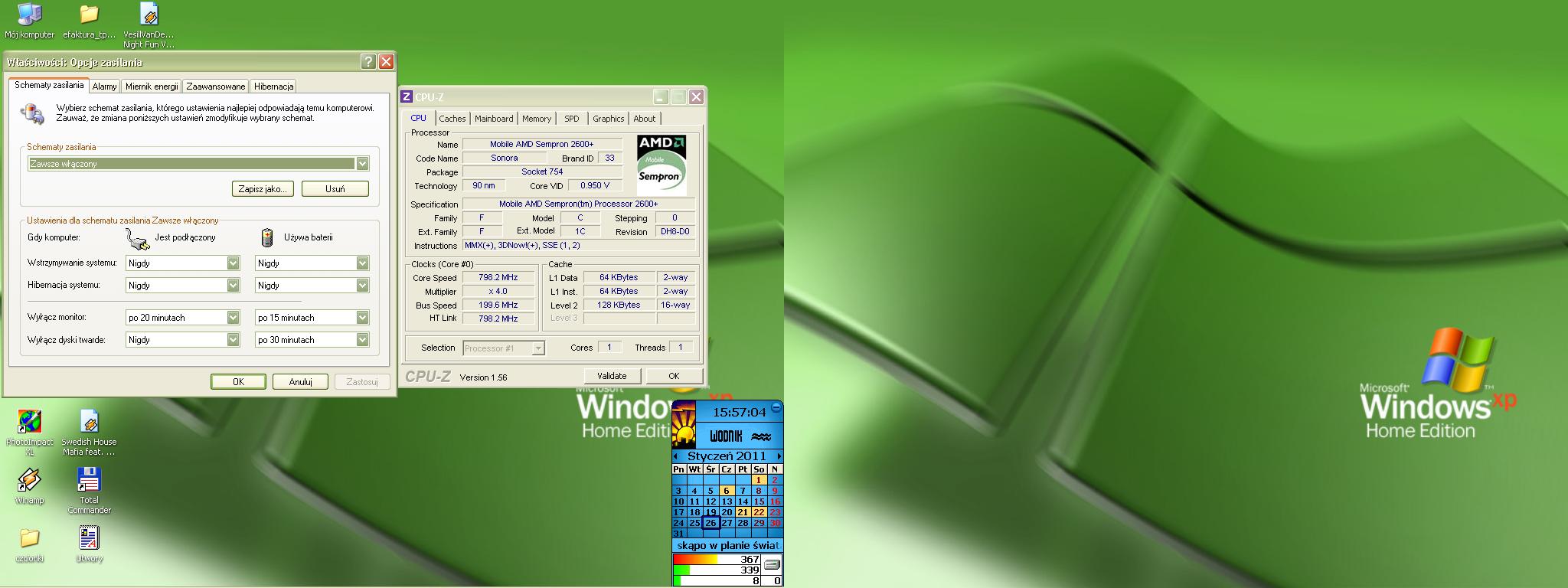Open battery Wyłącz dyski twarde dropdown
This screenshot has height=588, width=1568.
pos(362,340)
